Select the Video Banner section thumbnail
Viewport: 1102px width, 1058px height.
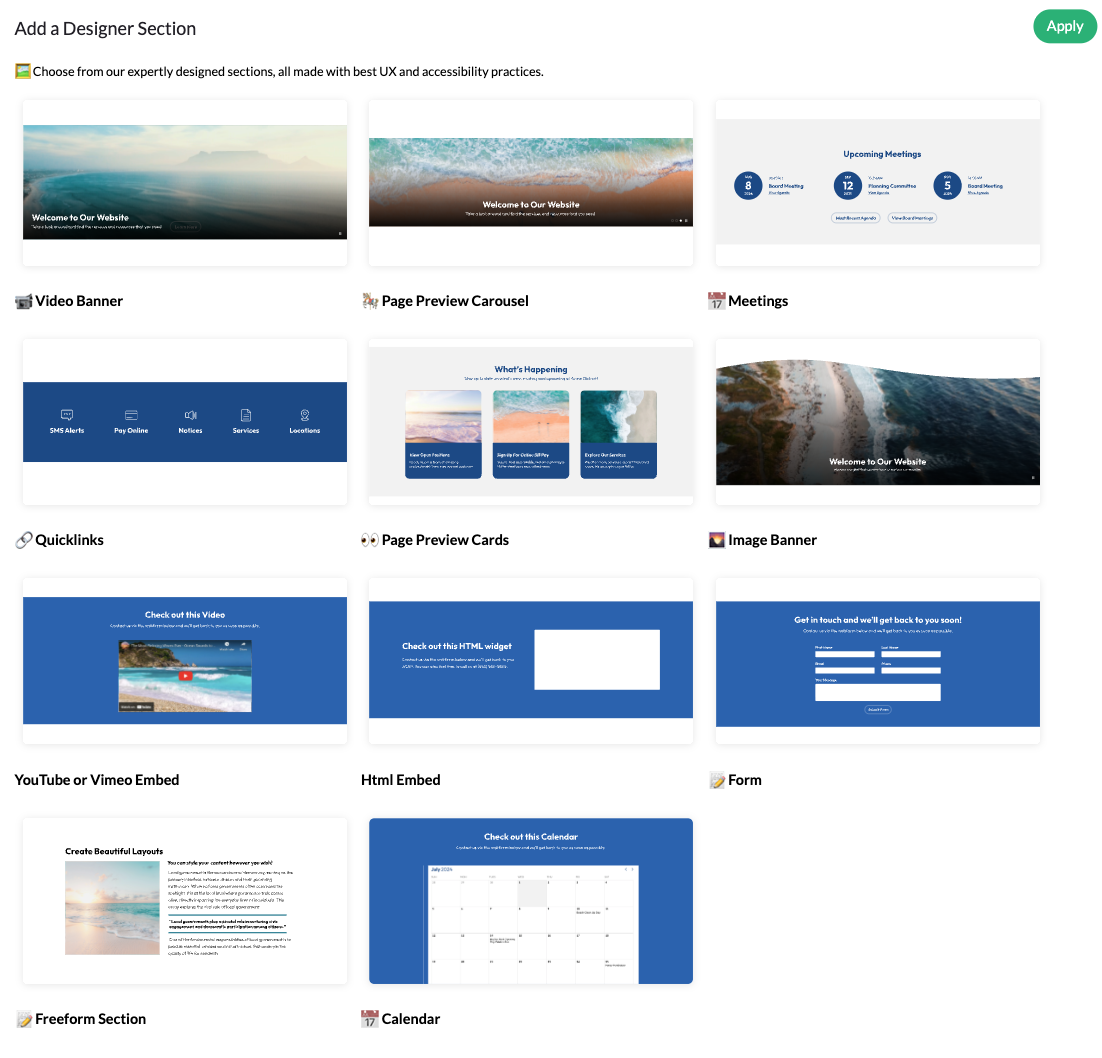point(185,182)
